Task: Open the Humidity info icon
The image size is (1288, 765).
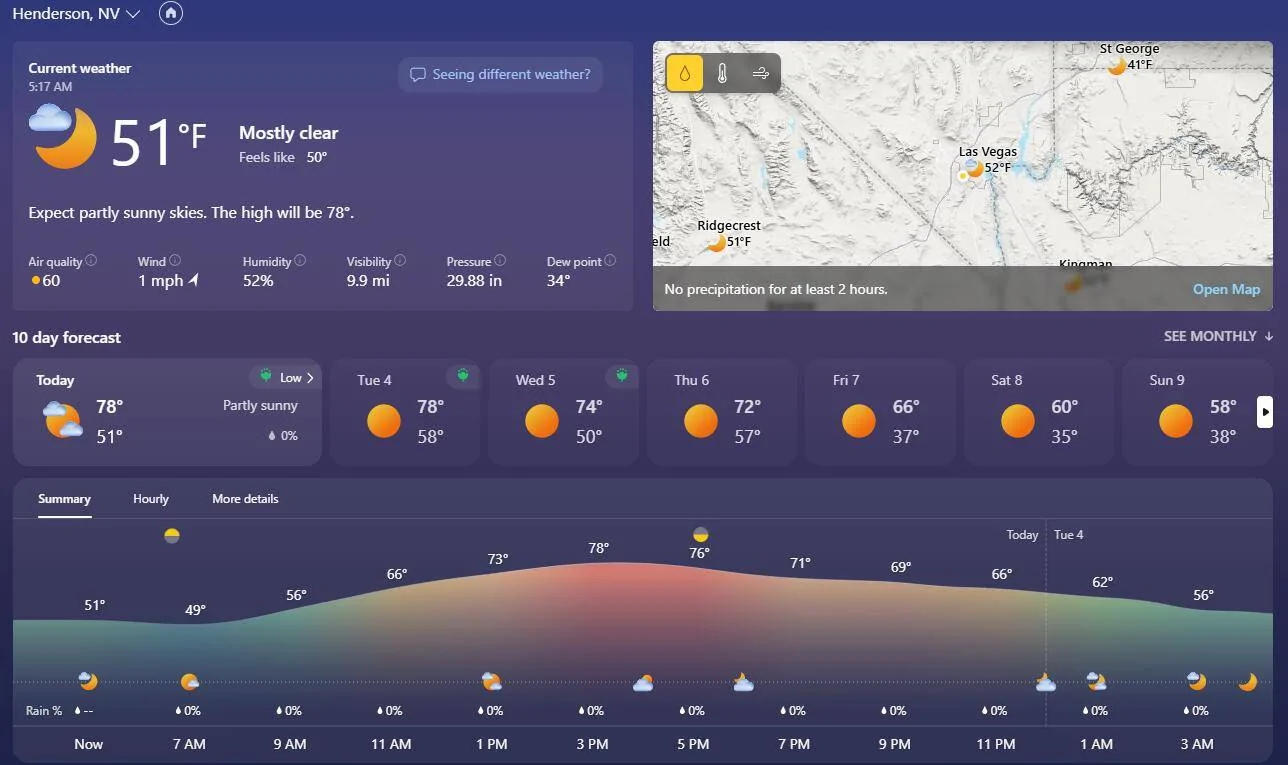Action: tap(300, 261)
